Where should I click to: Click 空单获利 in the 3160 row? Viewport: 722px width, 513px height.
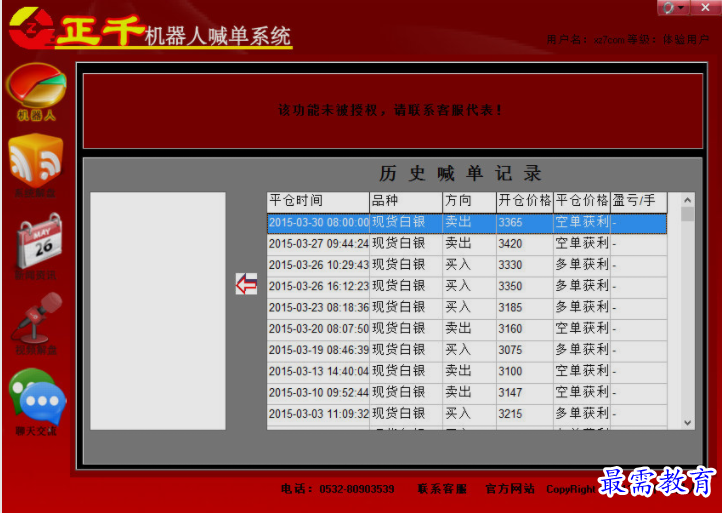(x=582, y=329)
